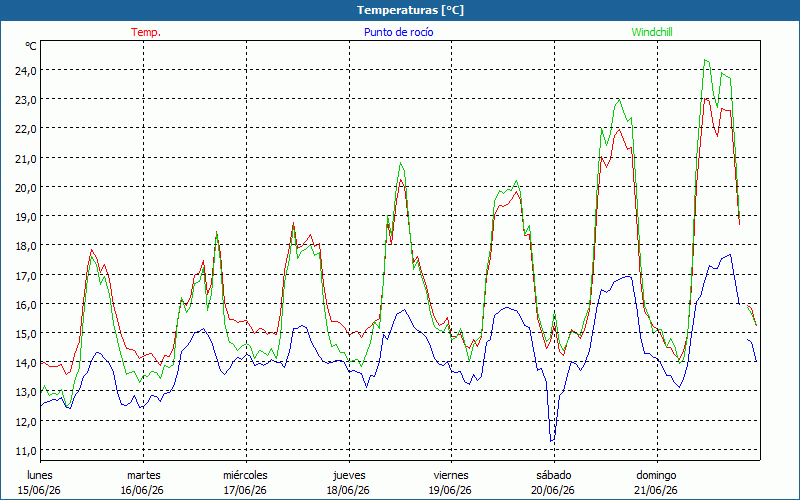
Task: Click the Temperaturas [°C] chart title
Action: coord(410,10)
